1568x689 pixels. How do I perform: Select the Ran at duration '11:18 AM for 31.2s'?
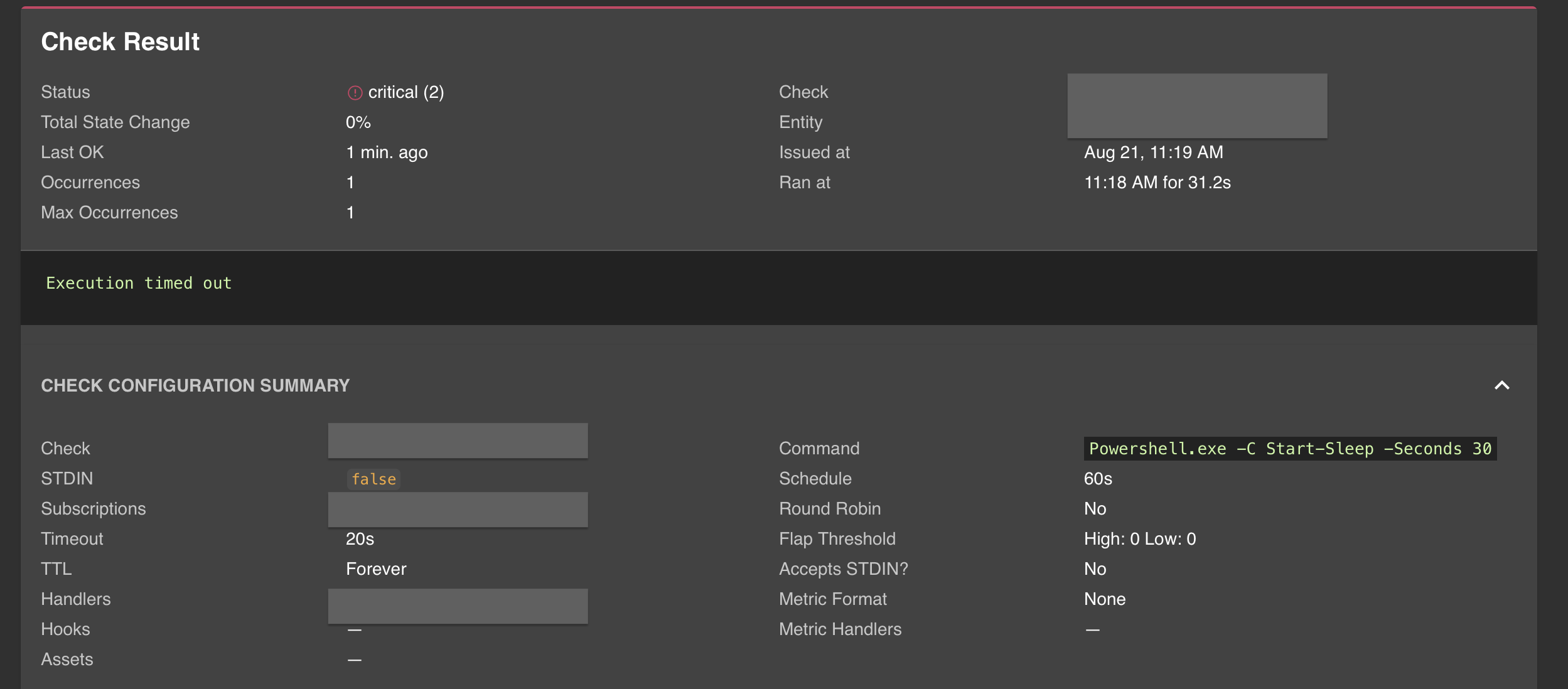pos(1157,182)
